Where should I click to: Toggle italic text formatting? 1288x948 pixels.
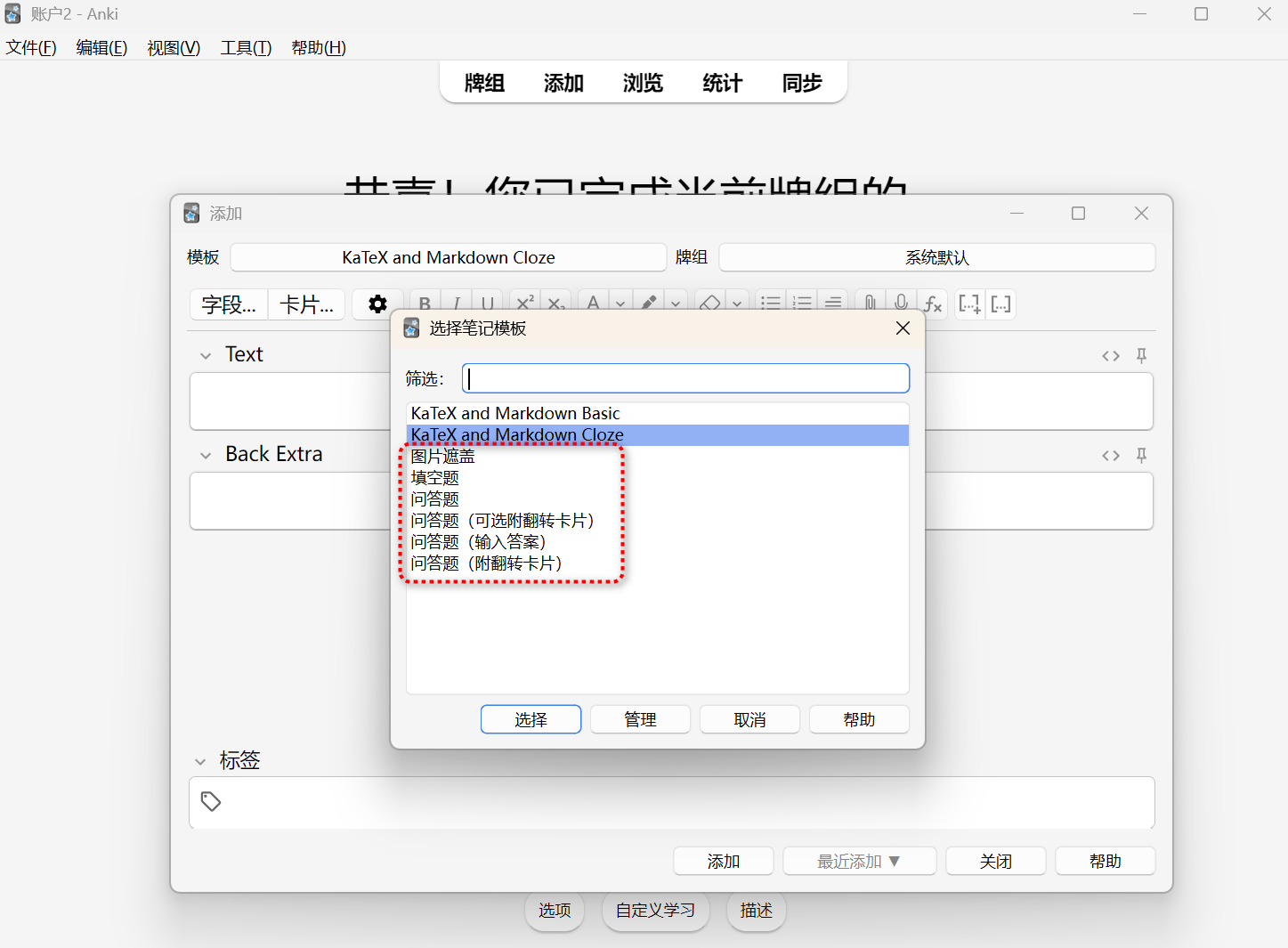[x=457, y=304]
